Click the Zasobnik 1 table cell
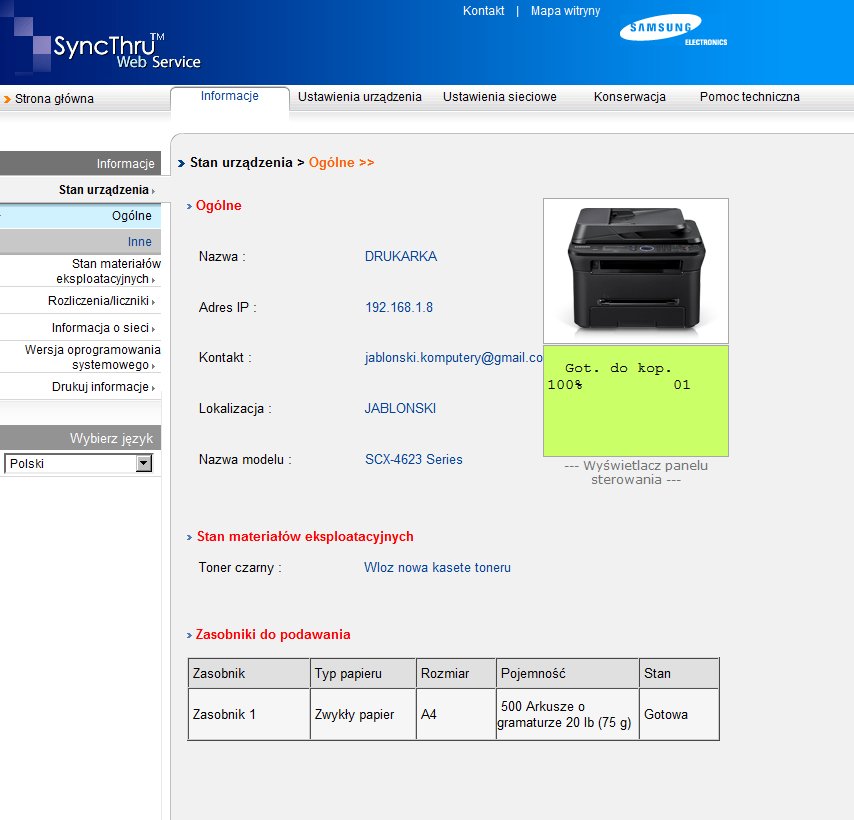The height and width of the screenshot is (820, 854). 249,714
